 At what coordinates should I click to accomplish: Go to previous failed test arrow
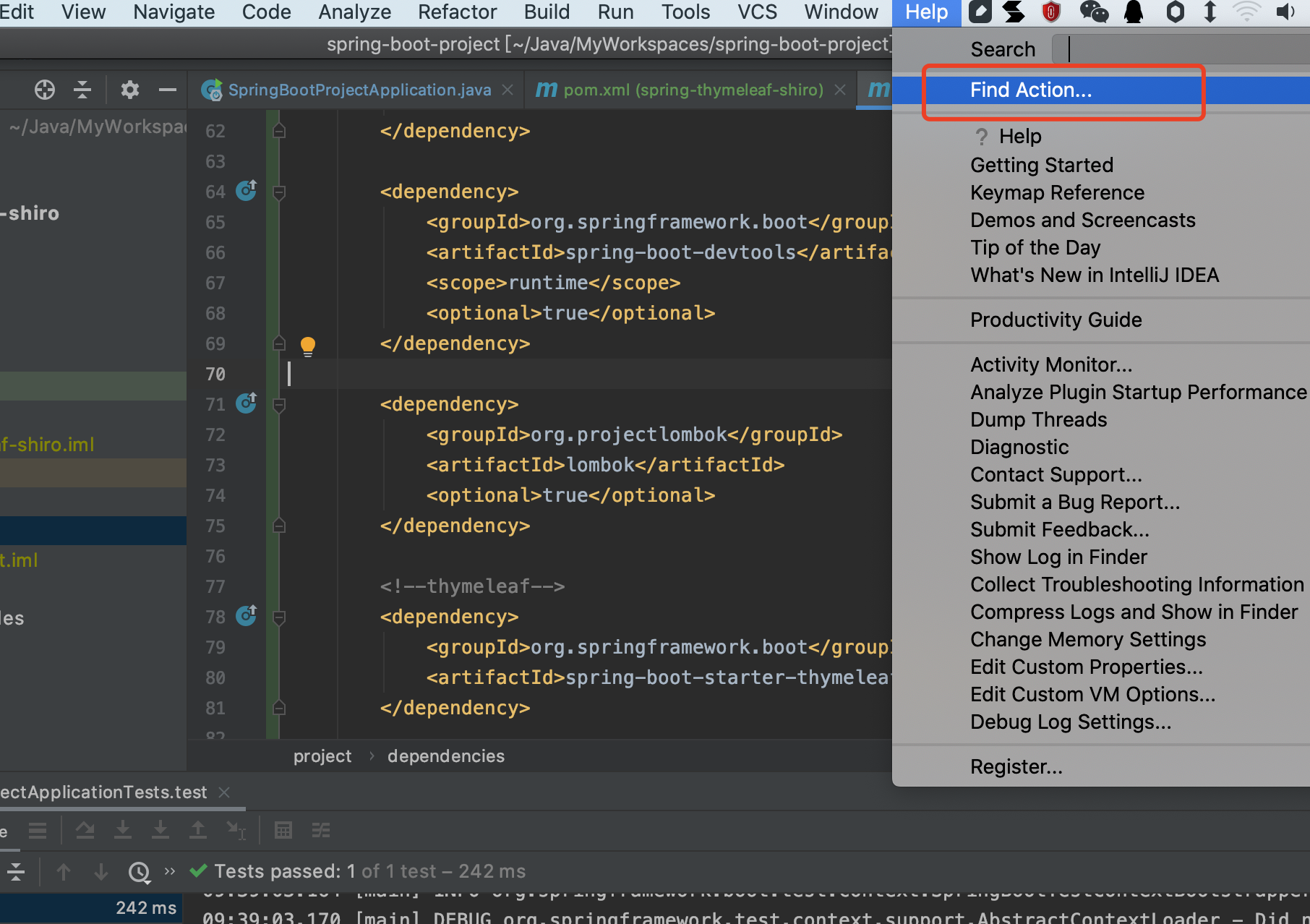click(64, 872)
